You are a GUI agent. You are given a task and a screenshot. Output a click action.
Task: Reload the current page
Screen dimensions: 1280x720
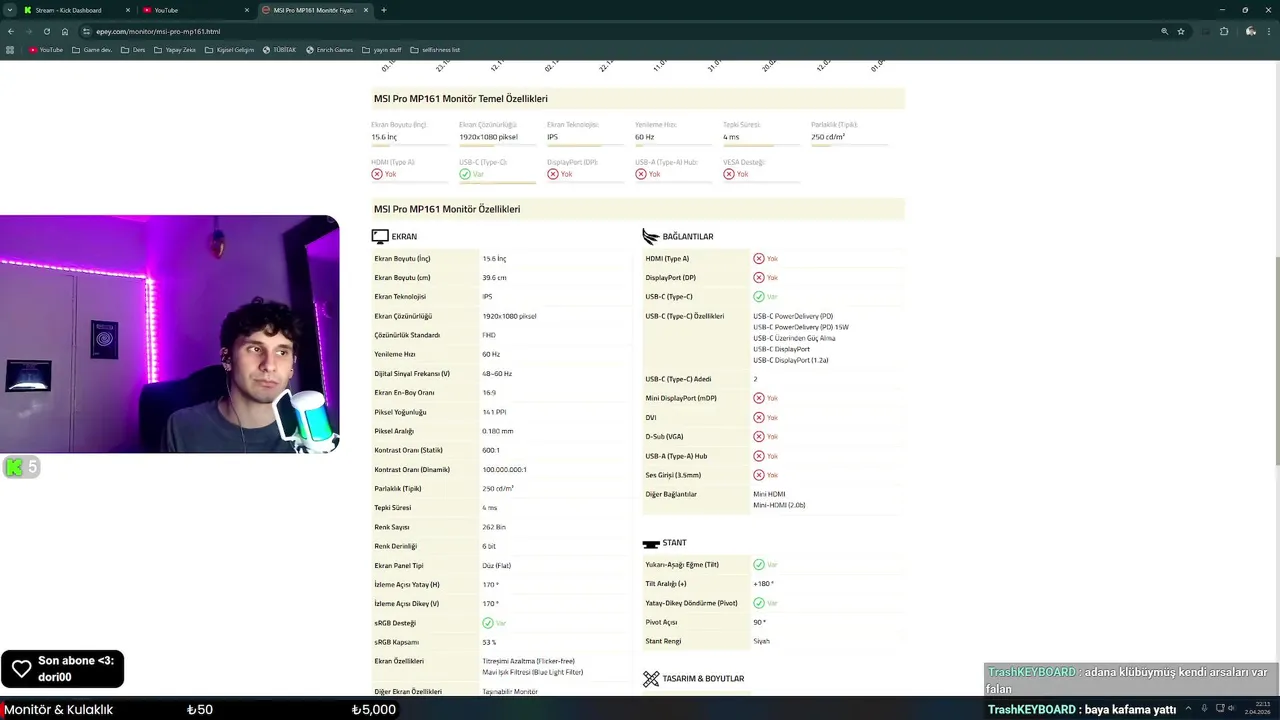pos(47,31)
